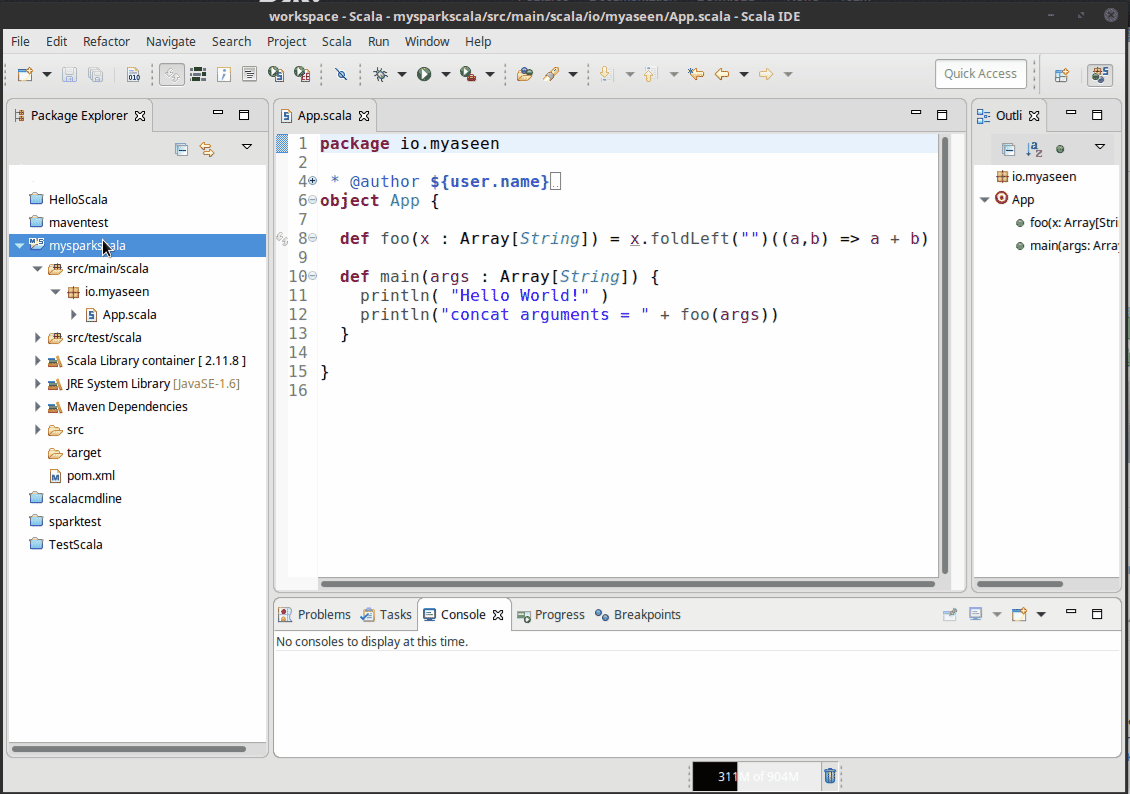Expand Scala Library container node
This screenshot has height=794, width=1130.
37,361
